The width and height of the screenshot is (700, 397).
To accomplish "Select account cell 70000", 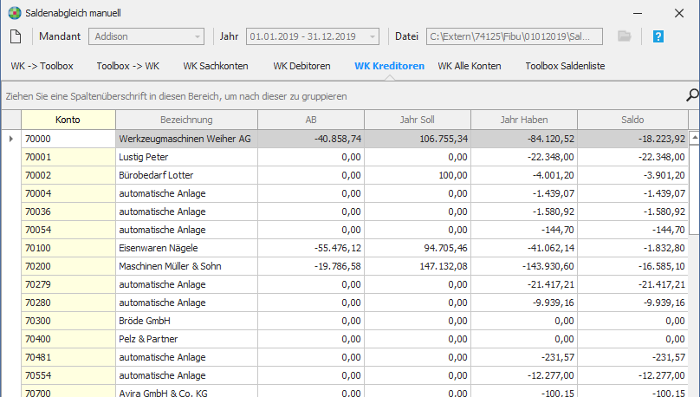I will click(68, 139).
